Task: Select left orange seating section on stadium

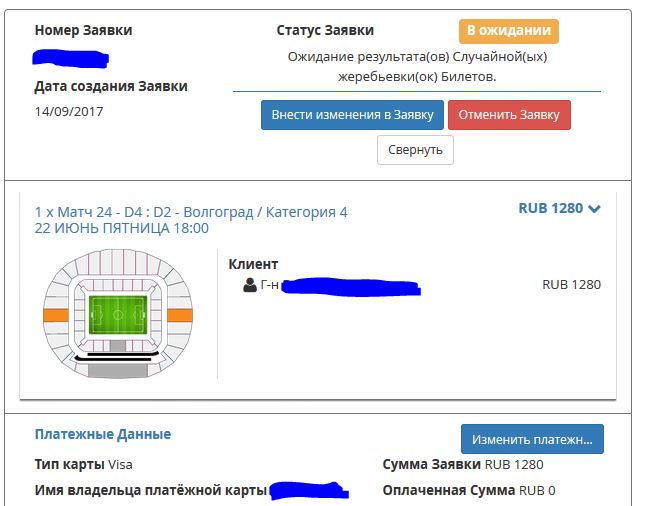Action: pyautogui.click(x=56, y=315)
